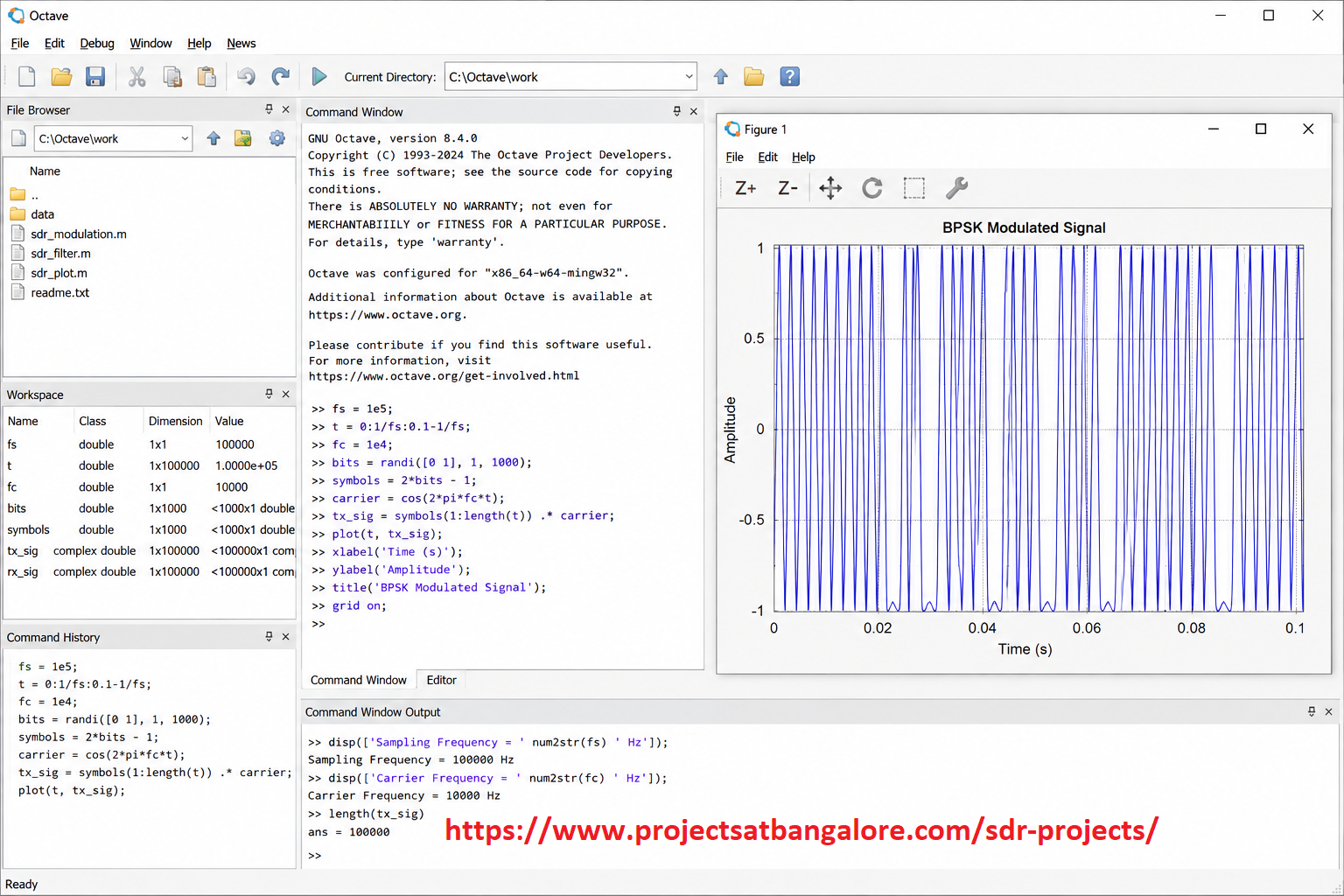Undock the File Browser panel
This screenshot has height=896, width=1344.
click(269, 109)
